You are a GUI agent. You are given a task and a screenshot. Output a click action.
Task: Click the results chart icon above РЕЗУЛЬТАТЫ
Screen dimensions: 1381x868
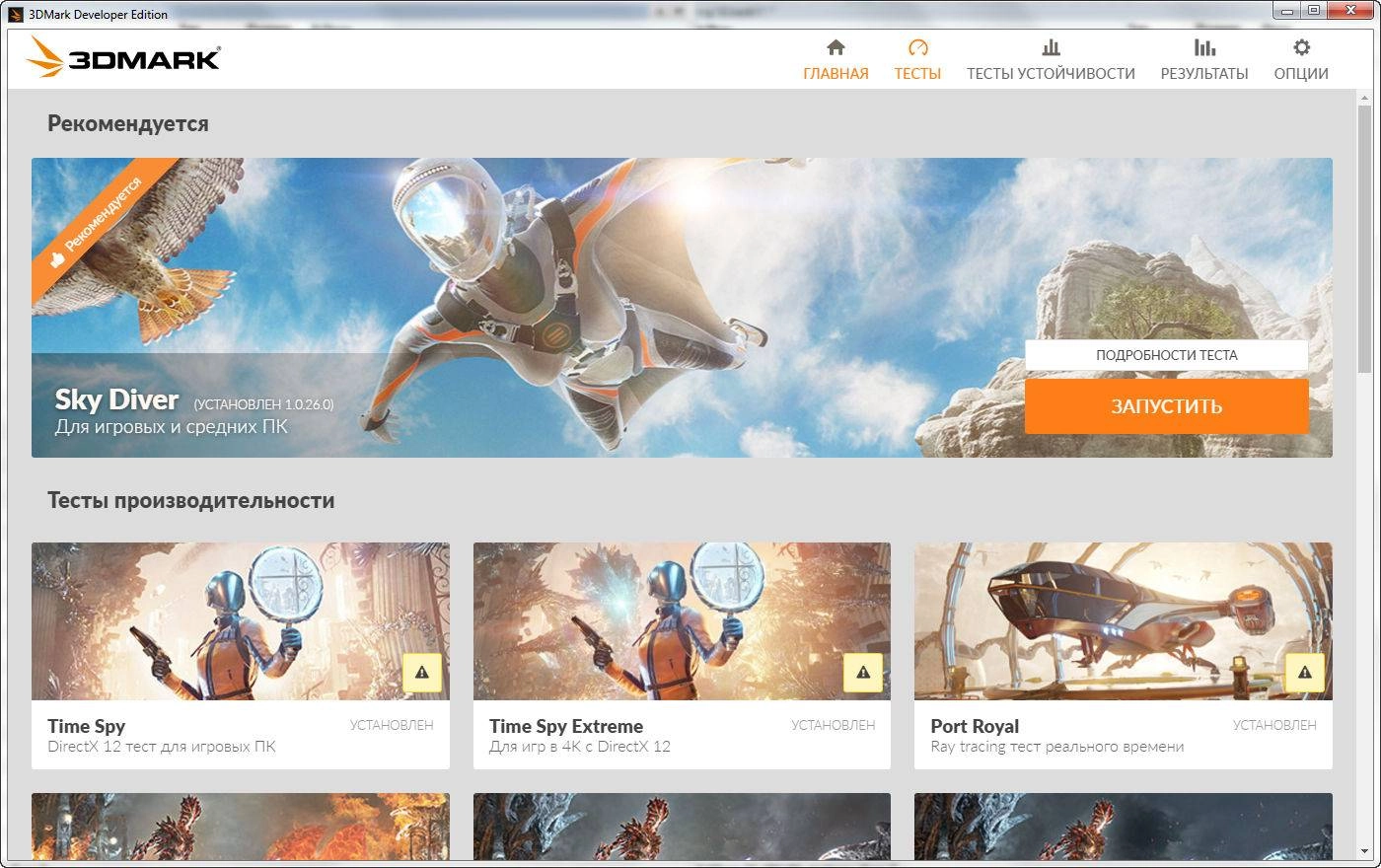(x=1204, y=47)
